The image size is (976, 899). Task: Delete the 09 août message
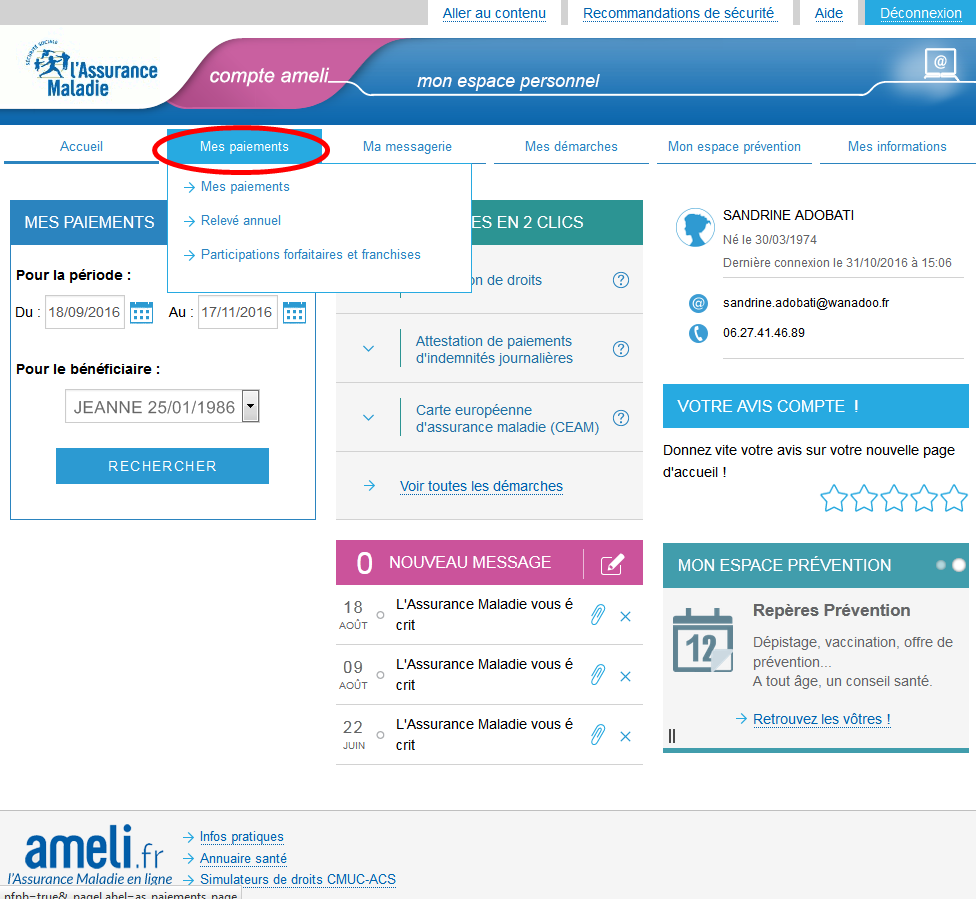(626, 677)
